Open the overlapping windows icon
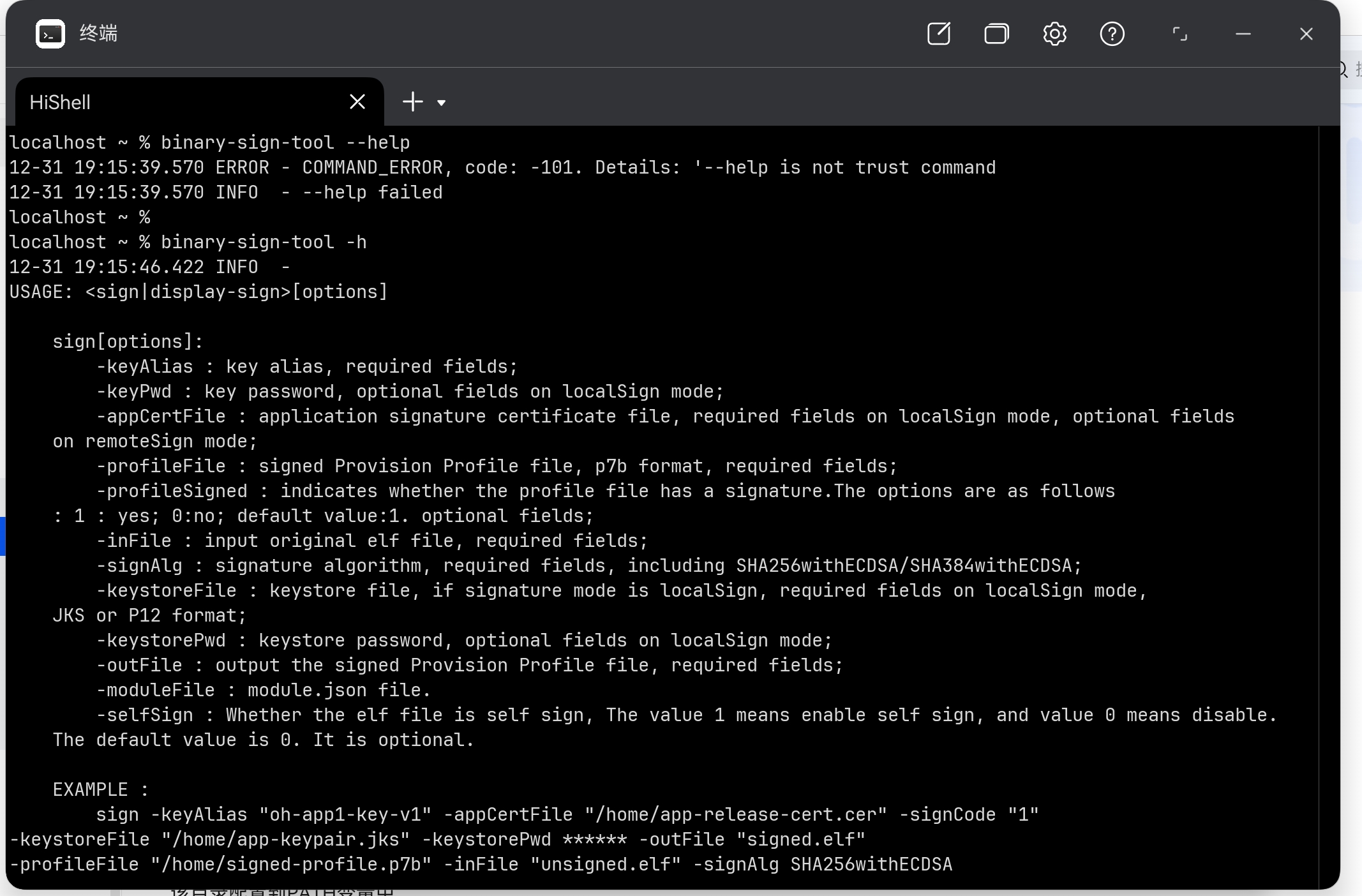This screenshot has width=1362, height=896. pyautogui.click(x=996, y=34)
